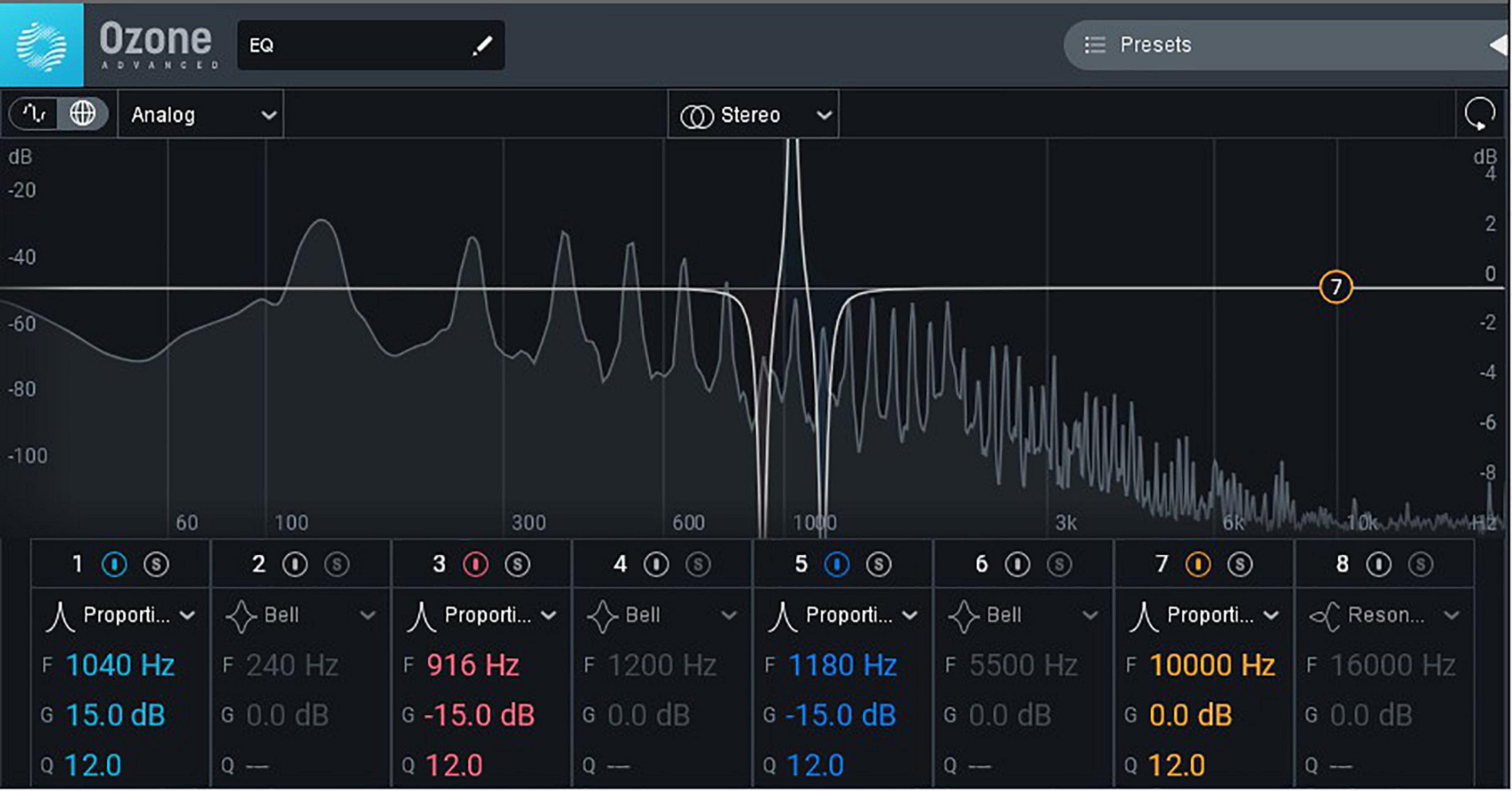1512x791 pixels.
Task: Open band 8 Resonant filter type dropdown
Action: tap(1385, 616)
